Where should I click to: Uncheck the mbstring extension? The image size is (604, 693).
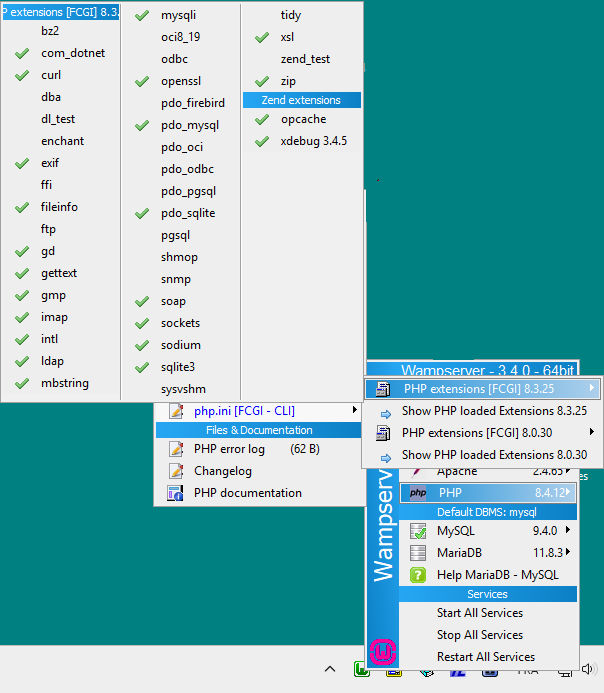(x=65, y=383)
